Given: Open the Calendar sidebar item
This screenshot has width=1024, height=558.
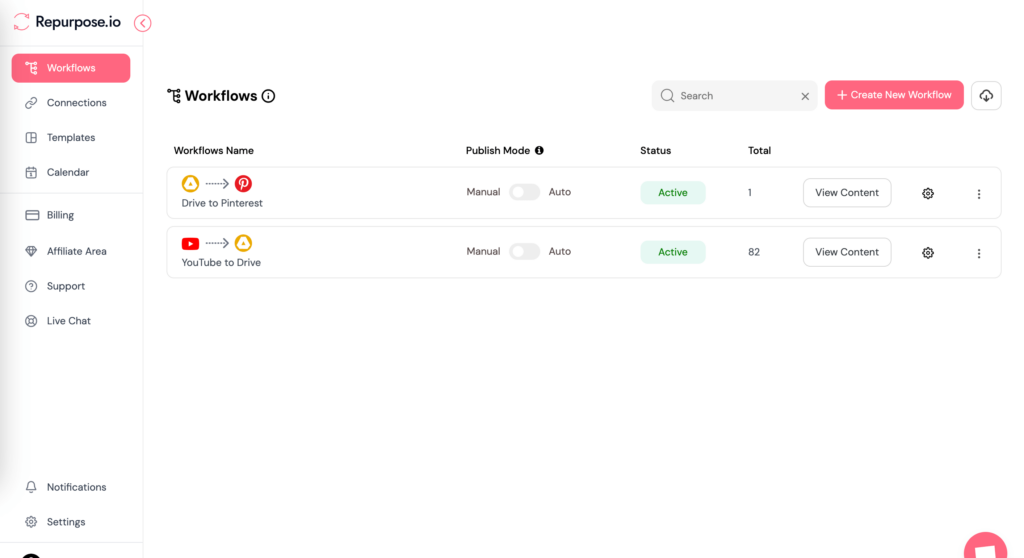Looking at the screenshot, I should (67, 173).
